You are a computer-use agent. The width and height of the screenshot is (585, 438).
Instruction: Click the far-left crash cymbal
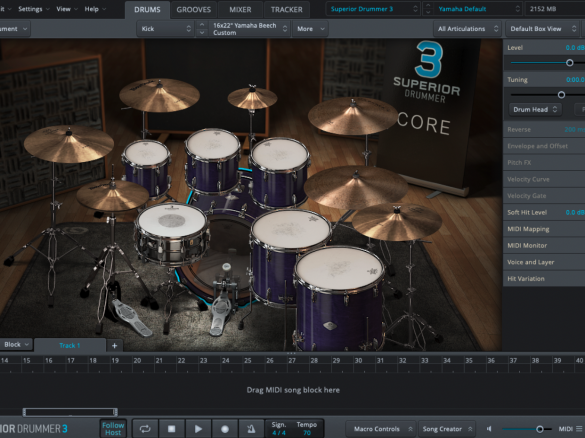tap(69, 143)
